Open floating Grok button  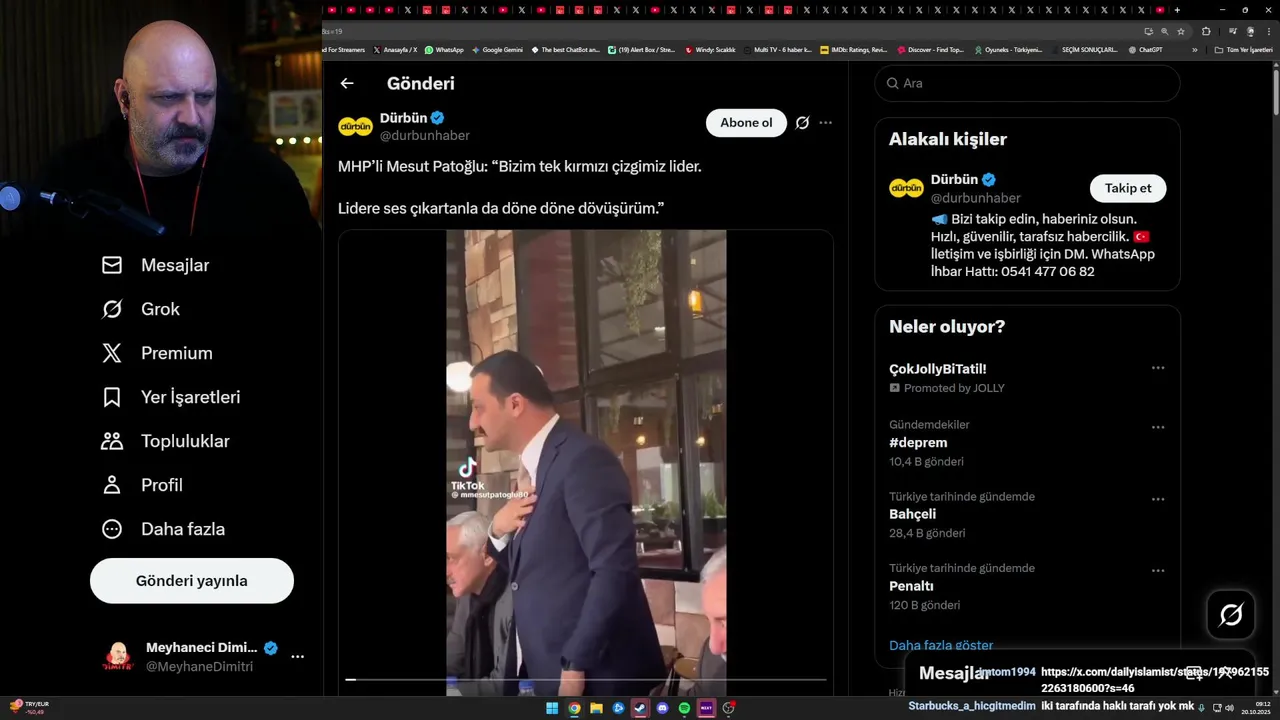tap(1231, 614)
